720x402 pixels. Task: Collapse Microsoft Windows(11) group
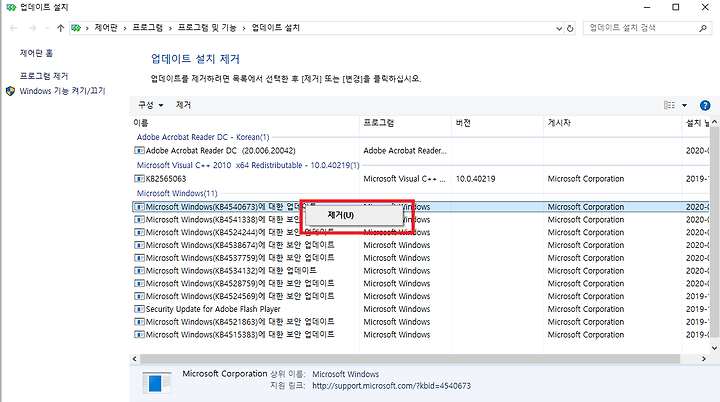click(x=177, y=193)
